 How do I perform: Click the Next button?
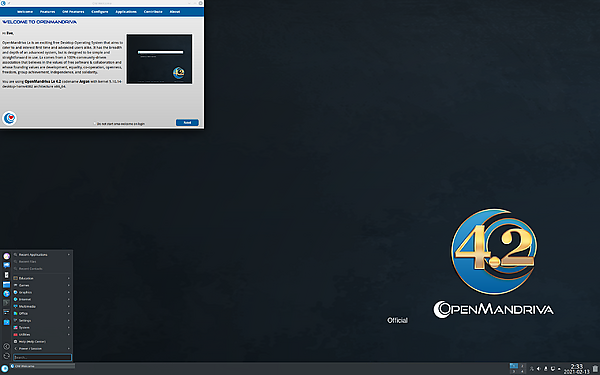187,122
